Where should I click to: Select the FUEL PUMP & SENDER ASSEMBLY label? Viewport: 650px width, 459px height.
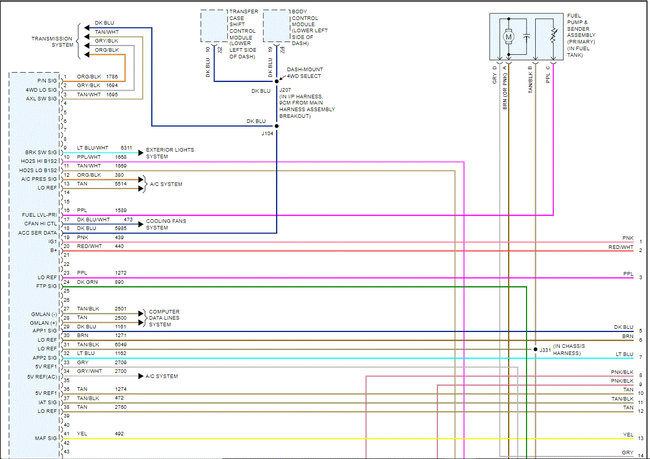coord(581,35)
